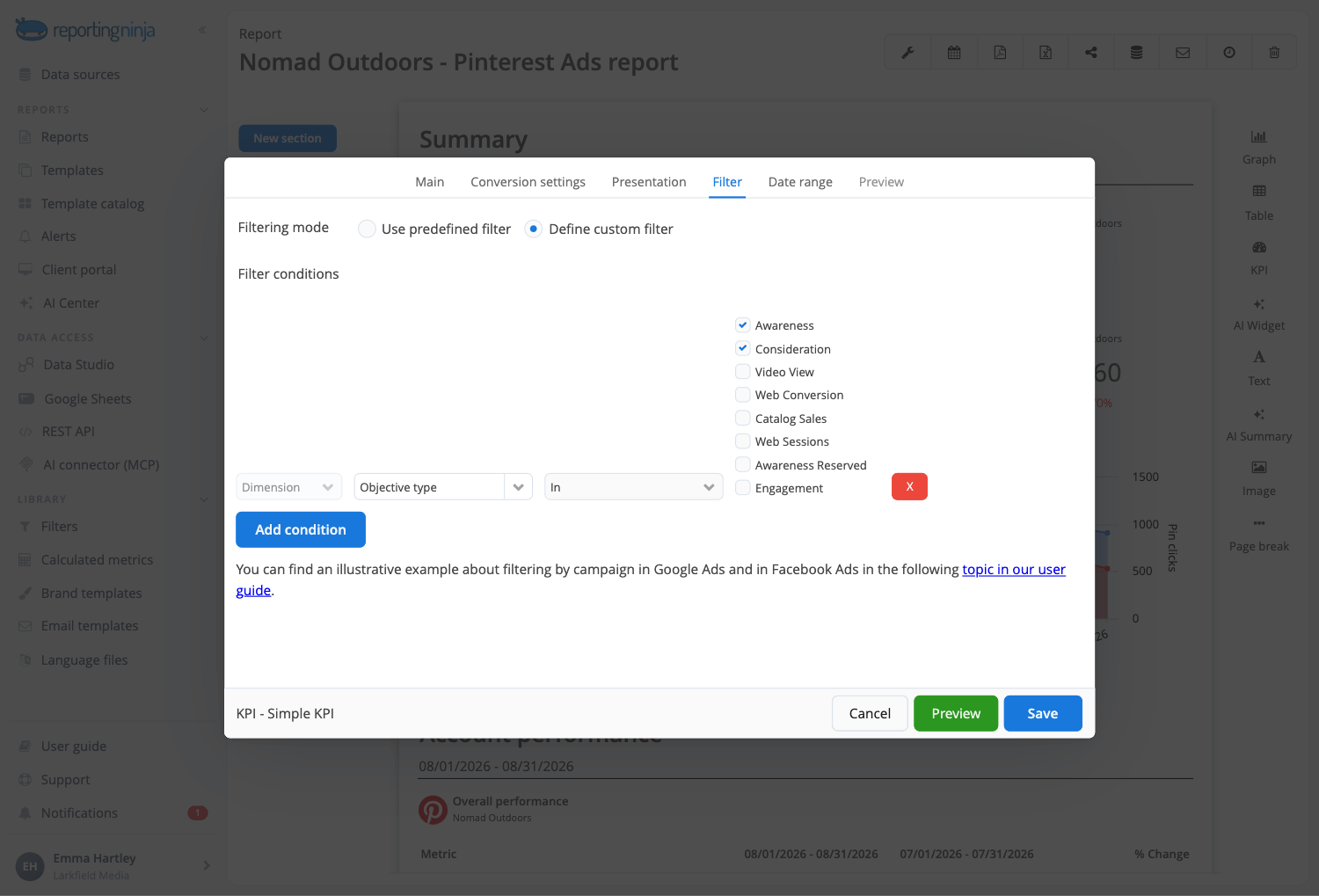Export report as PDF icon
This screenshot has width=1319, height=896.
coord(1000,53)
